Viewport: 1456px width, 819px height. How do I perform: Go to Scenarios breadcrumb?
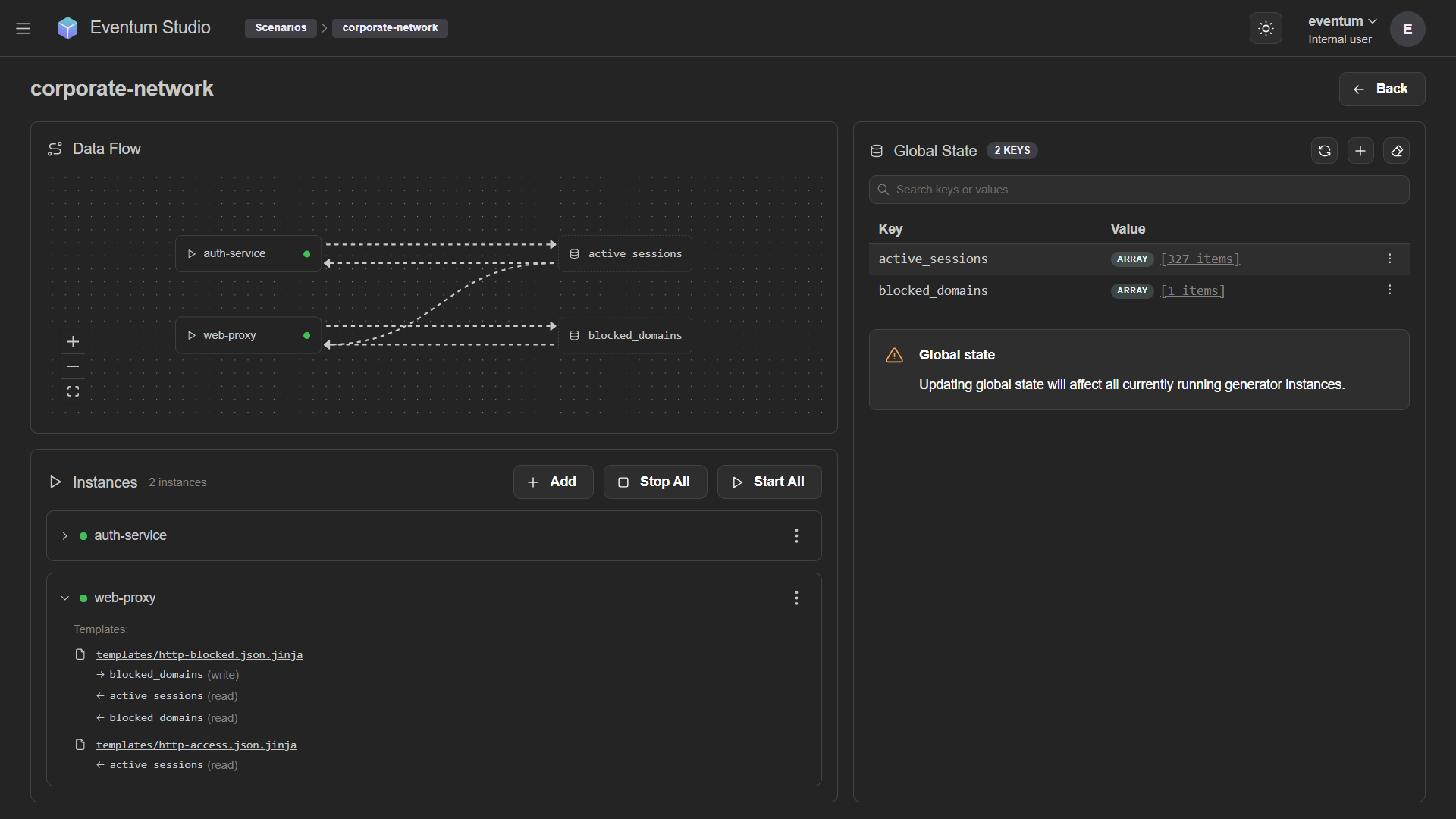coord(281,28)
